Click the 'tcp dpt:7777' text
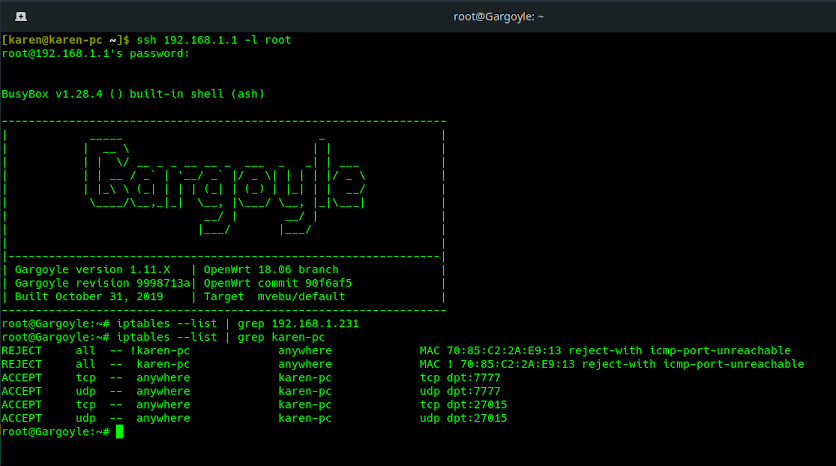 tap(460, 377)
